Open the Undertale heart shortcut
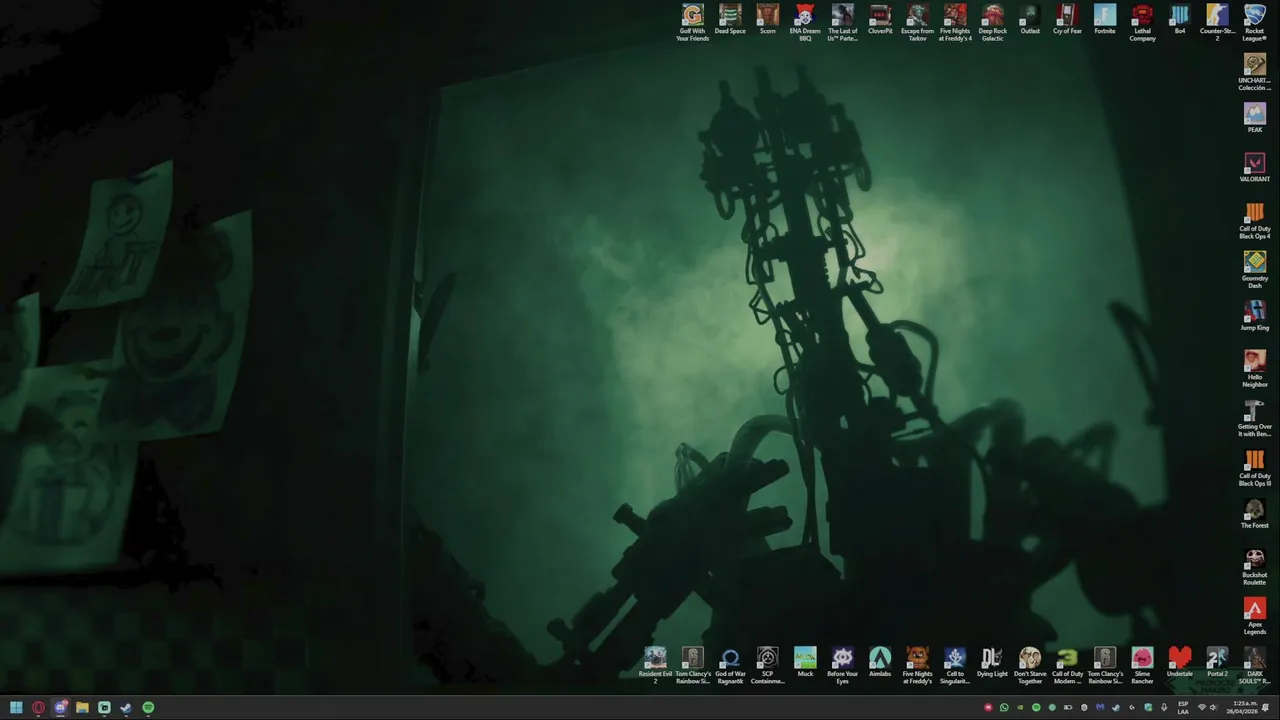This screenshot has width=1280, height=720. point(1180,662)
